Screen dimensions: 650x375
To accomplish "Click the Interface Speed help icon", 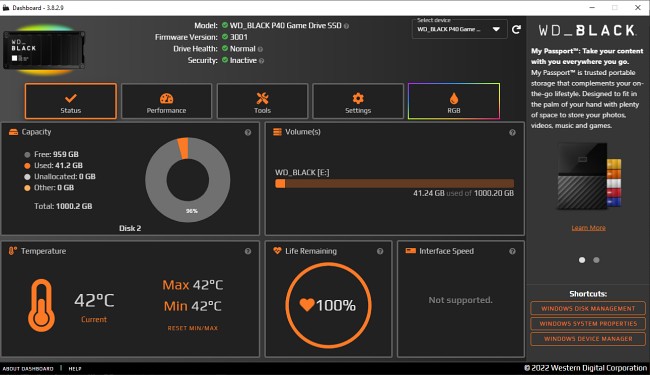I will pyautogui.click(x=512, y=251).
